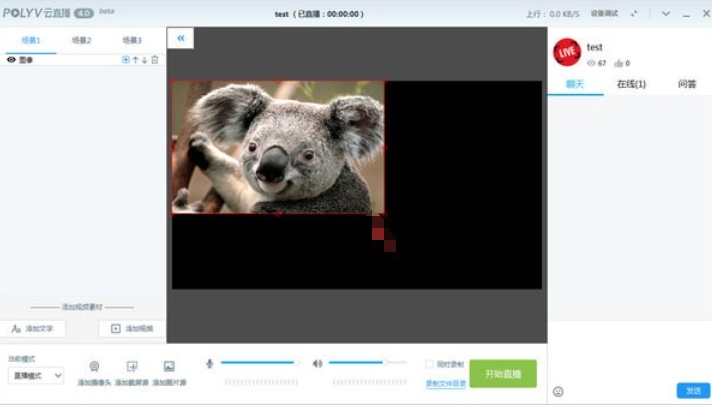Screen dimensions: 712x406
Task: Select the koala image in preview canvas
Action: 278,147
